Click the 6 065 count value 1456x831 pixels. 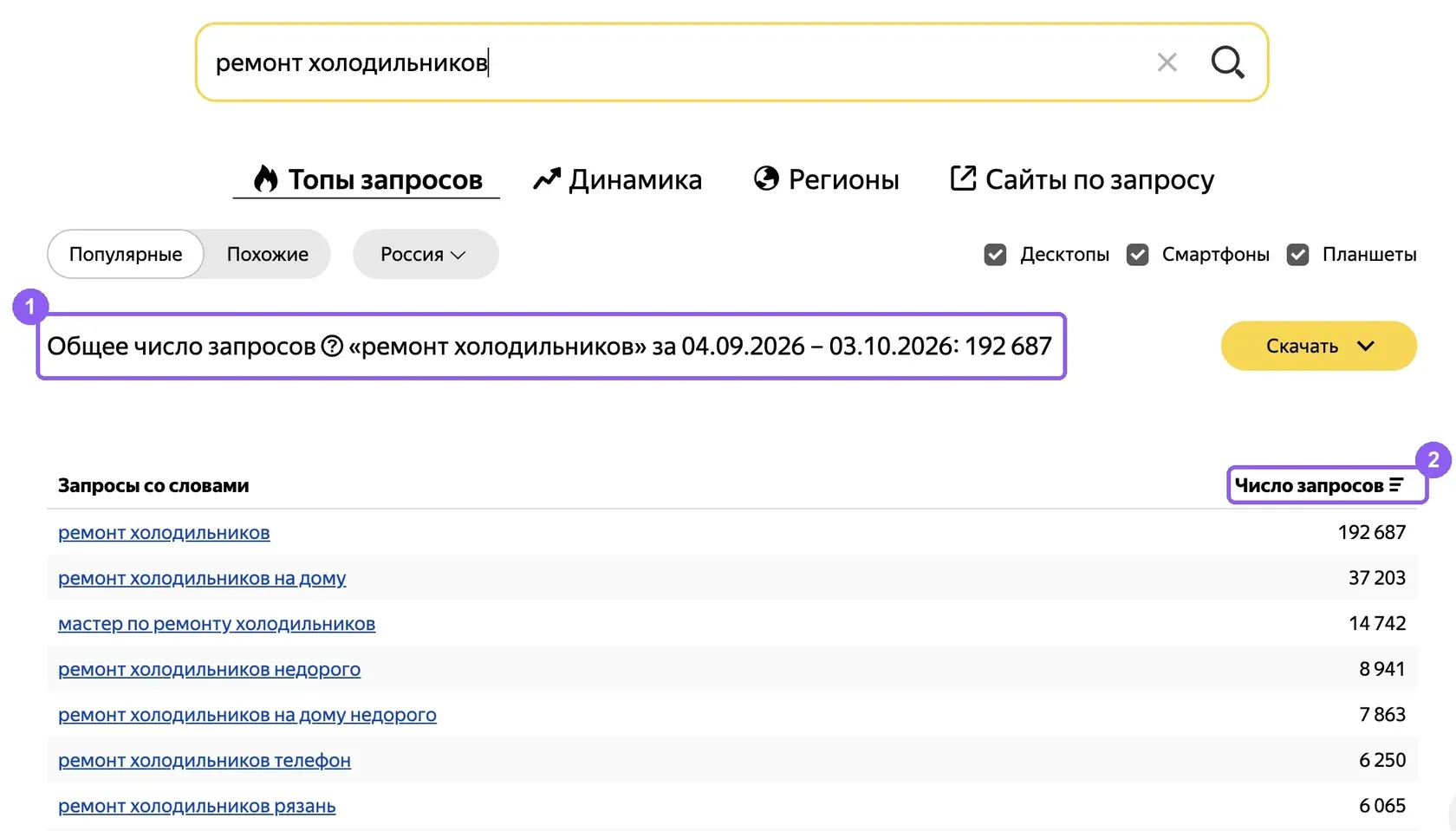(x=1382, y=806)
